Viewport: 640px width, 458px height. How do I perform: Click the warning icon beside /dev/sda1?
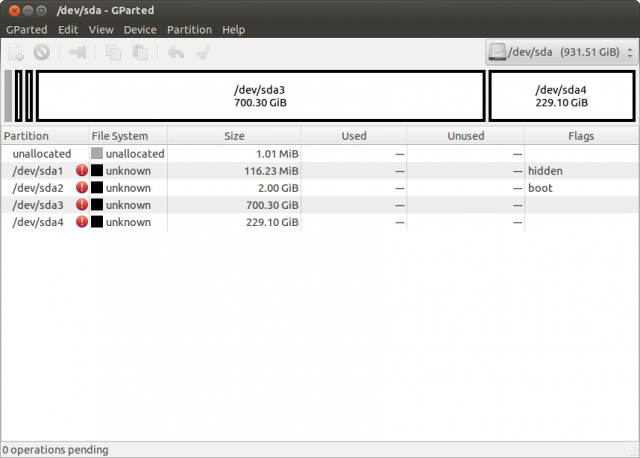(82, 171)
